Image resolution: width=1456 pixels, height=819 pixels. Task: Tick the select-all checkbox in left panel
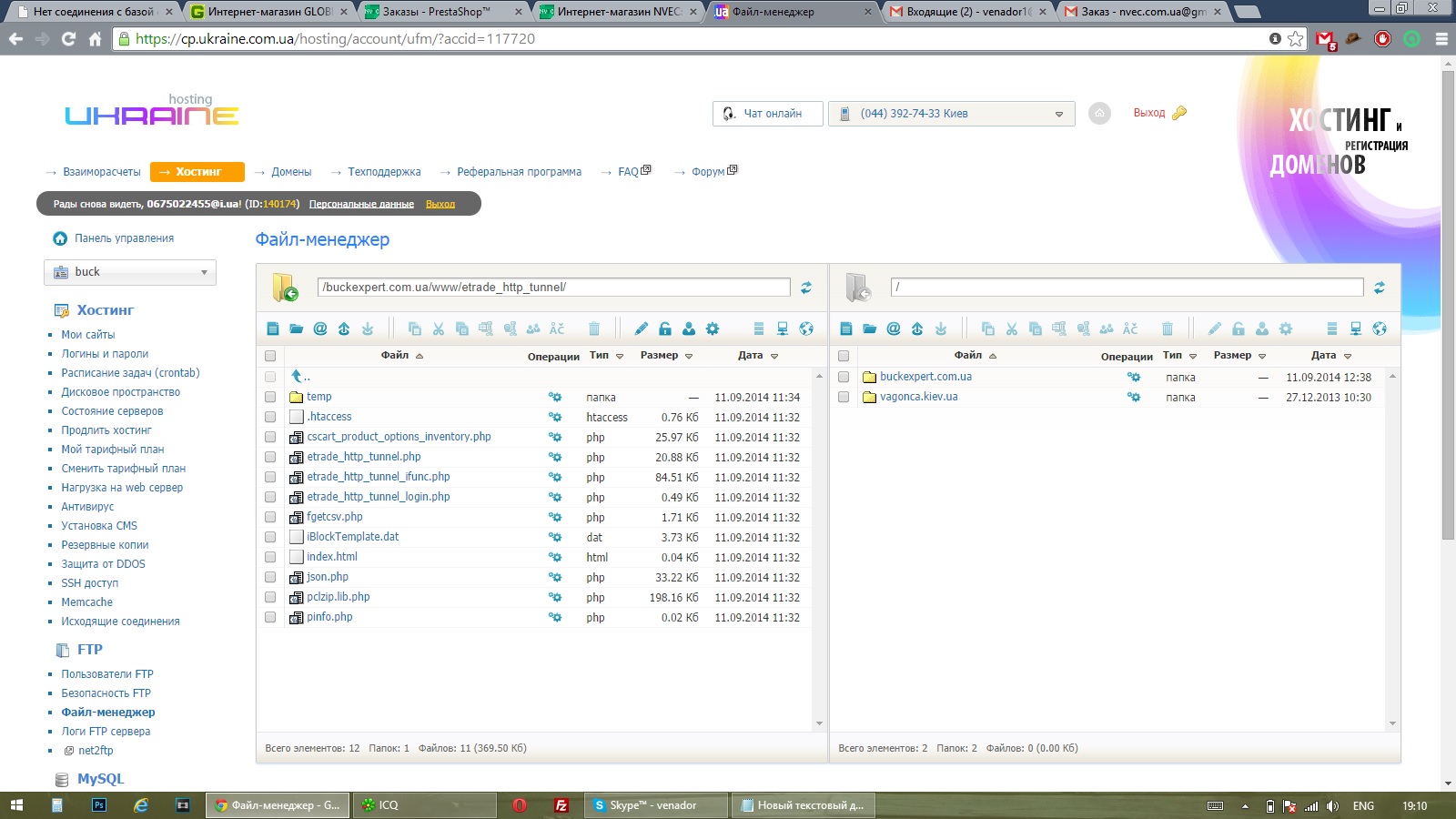(270, 356)
